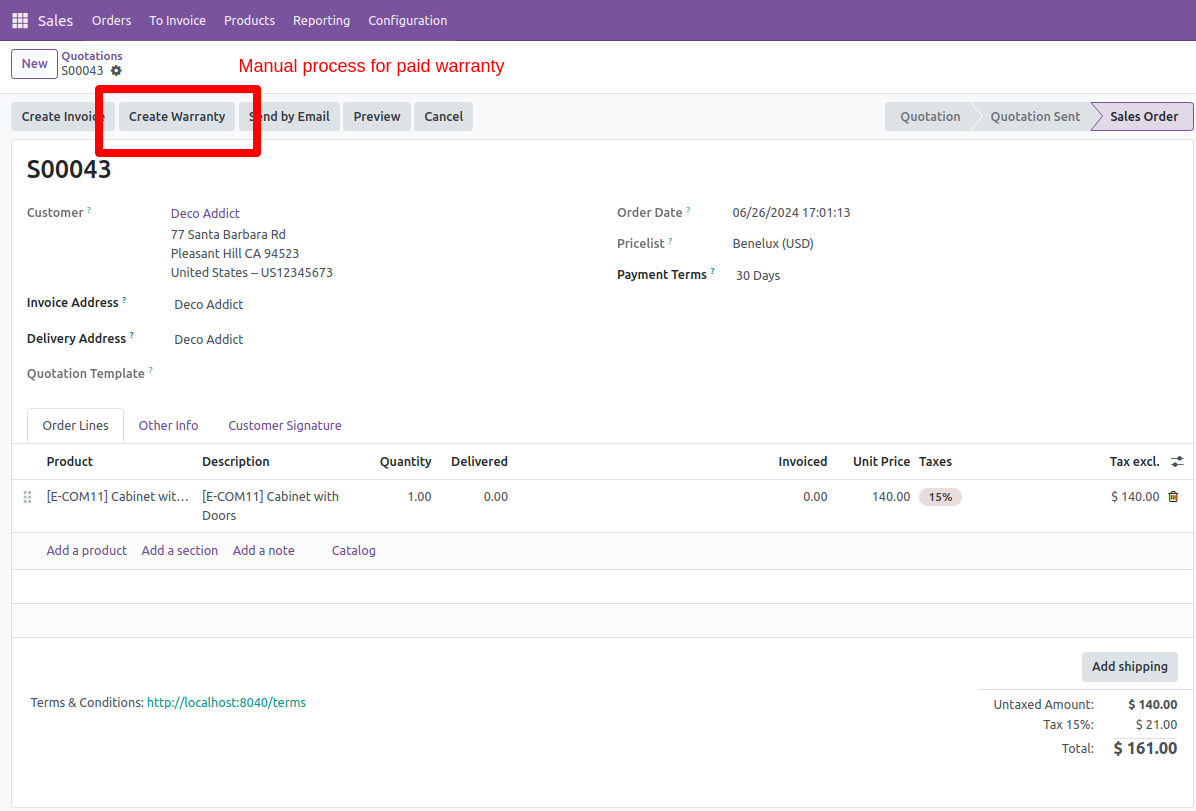Open the Pricelist field showing Benelux (USD)
Image resolution: width=1196 pixels, height=811 pixels.
[772, 243]
